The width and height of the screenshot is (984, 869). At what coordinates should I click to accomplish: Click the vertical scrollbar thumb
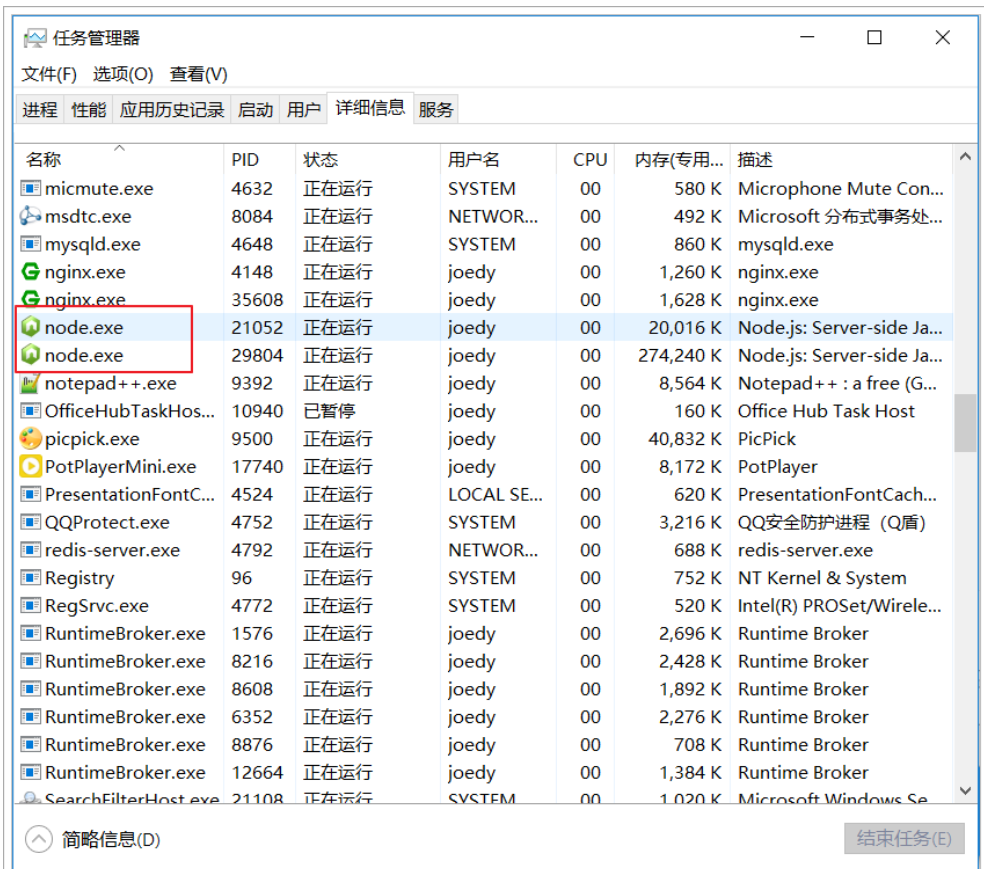(x=965, y=422)
